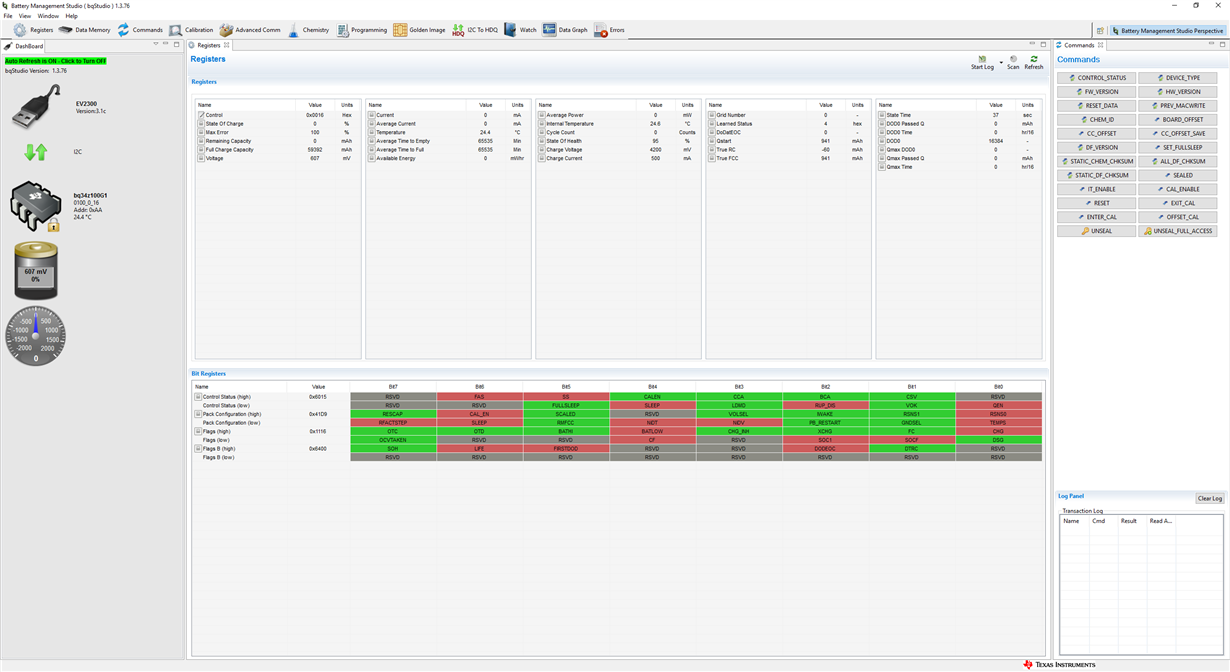Select the Registers tab
1230x672 pixels.
click(x=209, y=45)
